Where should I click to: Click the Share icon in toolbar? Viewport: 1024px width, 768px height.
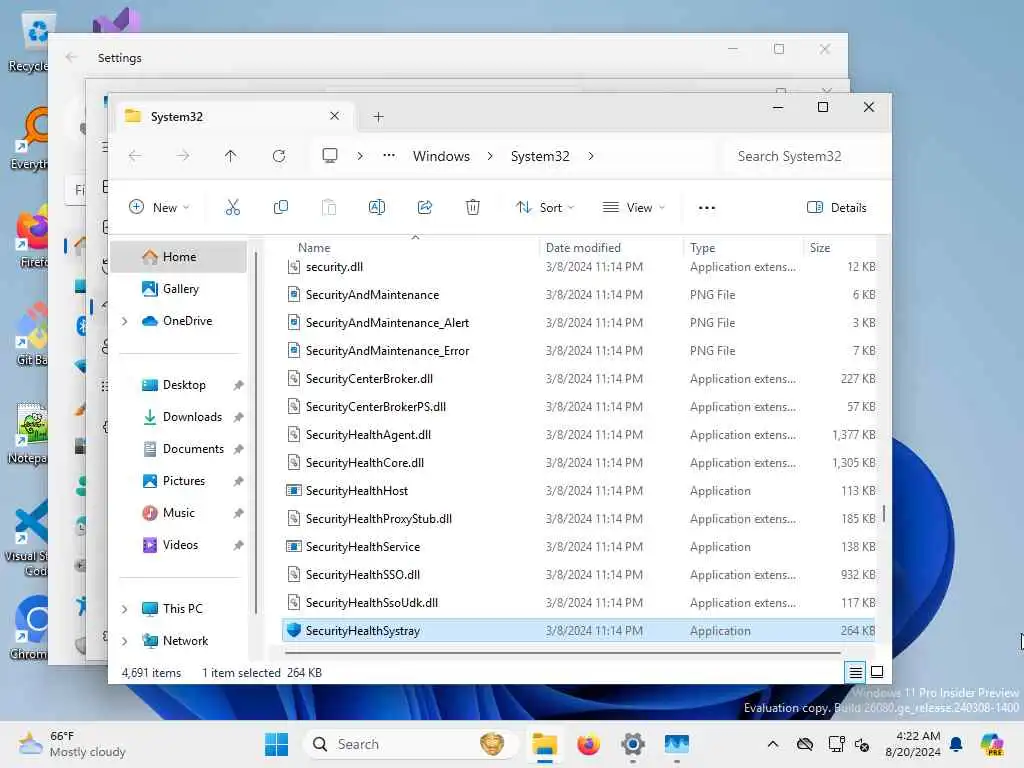pyautogui.click(x=424, y=208)
